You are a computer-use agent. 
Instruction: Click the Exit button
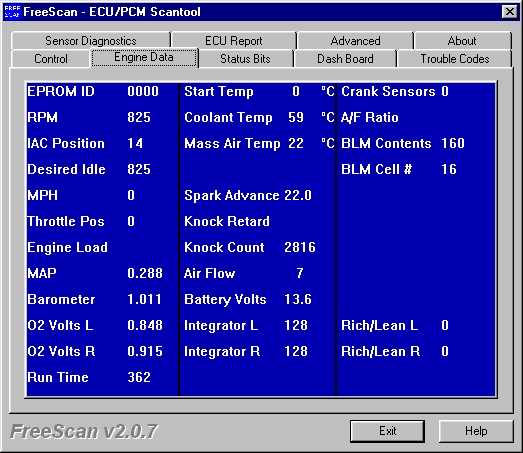[x=387, y=431]
